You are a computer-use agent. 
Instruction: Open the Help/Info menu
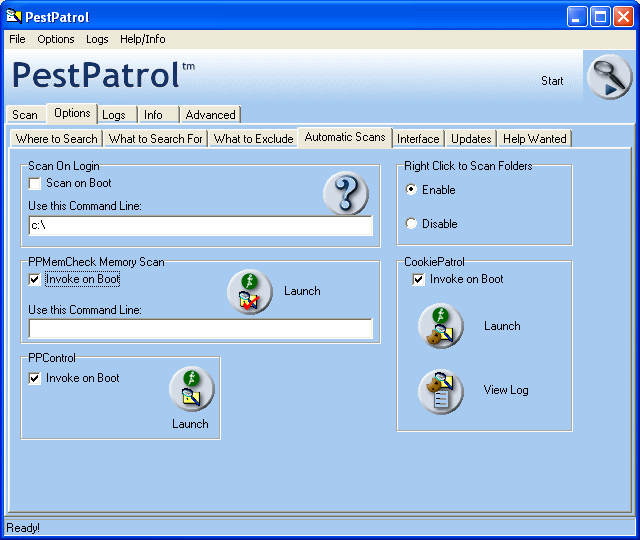coord(142,39)
